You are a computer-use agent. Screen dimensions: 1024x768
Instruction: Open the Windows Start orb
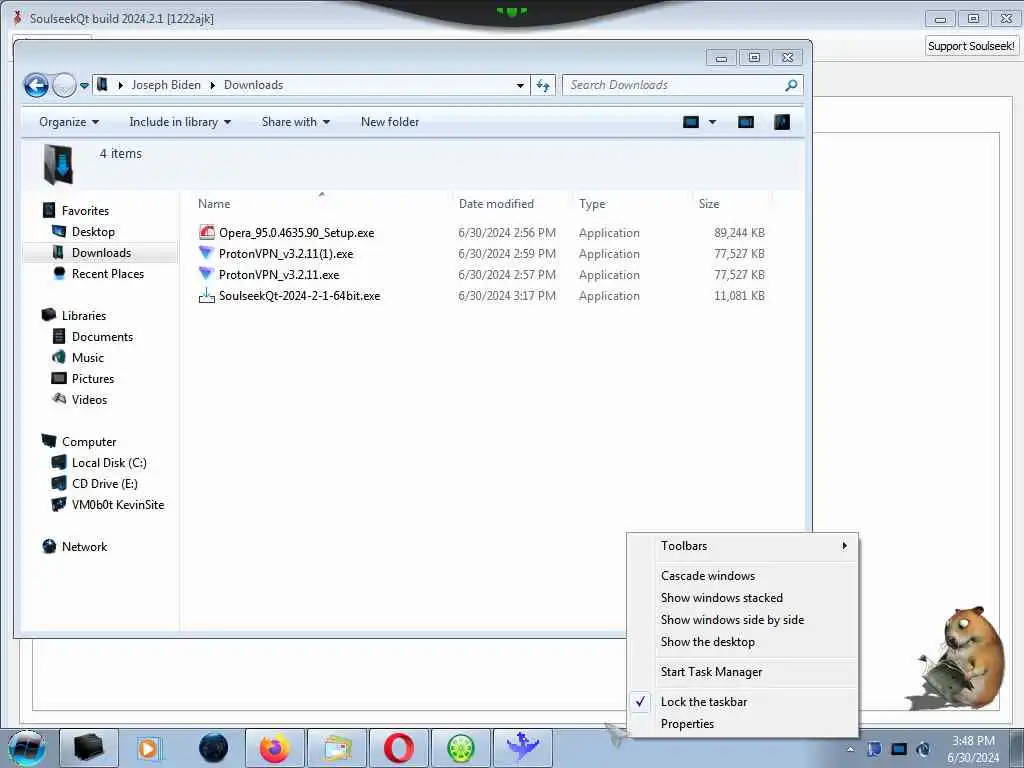[x=27, y=748]
